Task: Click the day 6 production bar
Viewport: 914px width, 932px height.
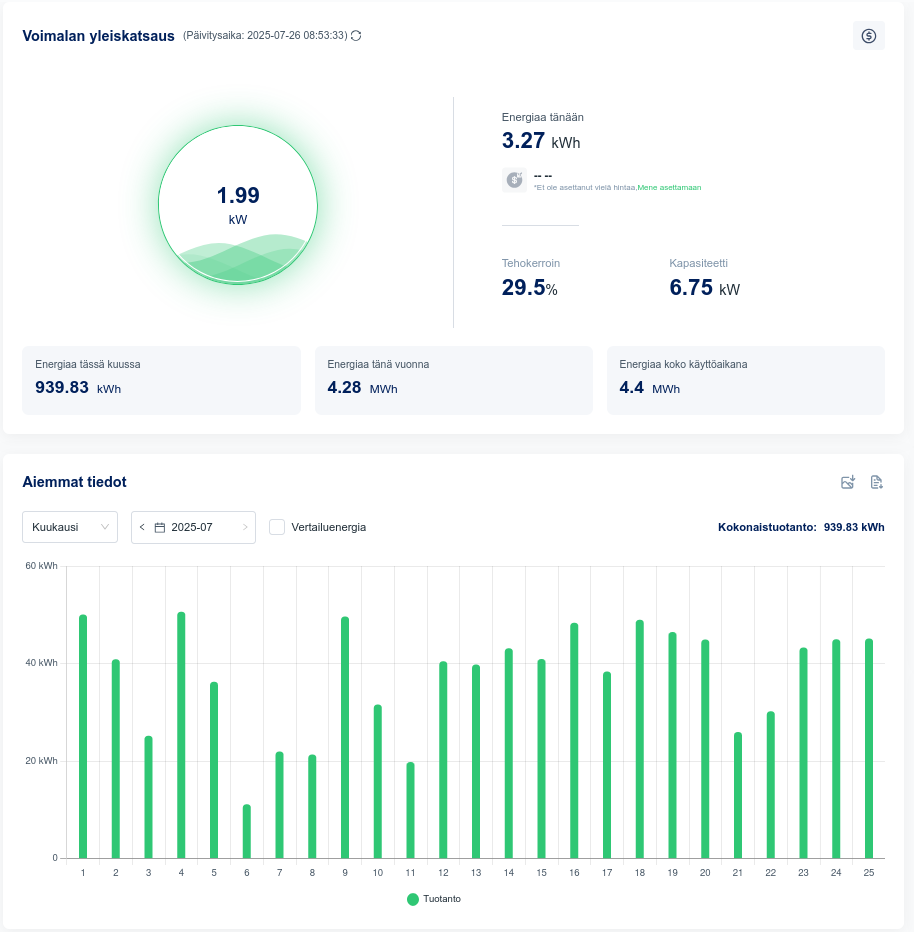Action: click(247, 831)
